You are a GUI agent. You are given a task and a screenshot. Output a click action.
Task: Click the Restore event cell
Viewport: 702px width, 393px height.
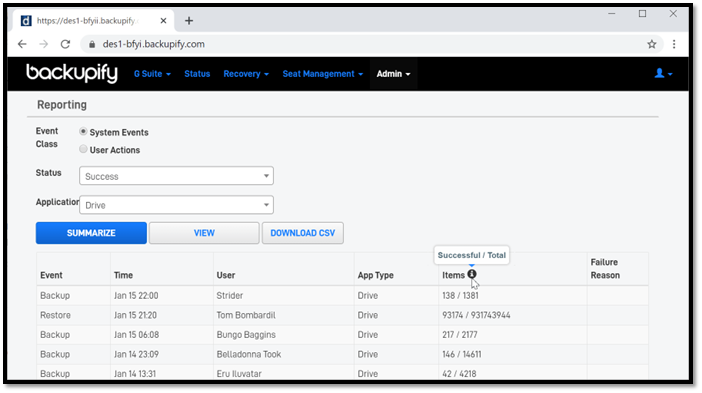point(55,315)
